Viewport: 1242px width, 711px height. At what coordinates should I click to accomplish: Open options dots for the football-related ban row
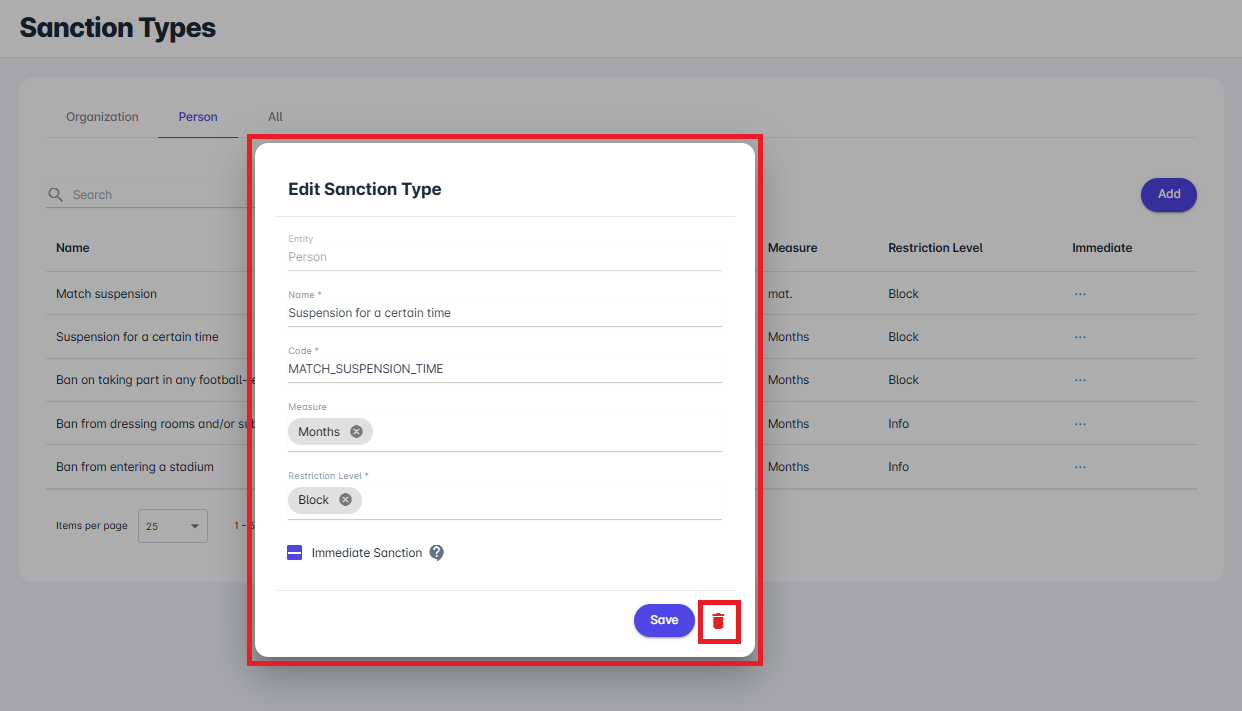click(x=1080, y=380)
